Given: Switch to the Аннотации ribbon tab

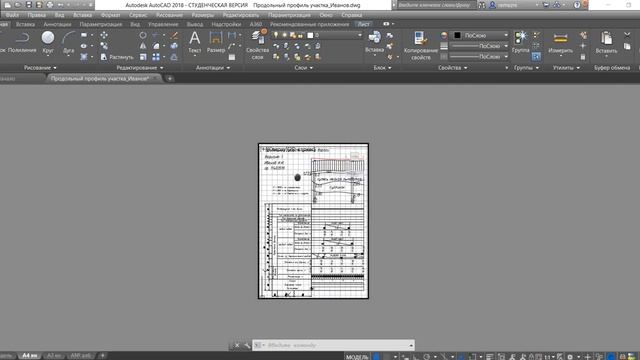Looking at the screenshot, I should click(57, 24).
